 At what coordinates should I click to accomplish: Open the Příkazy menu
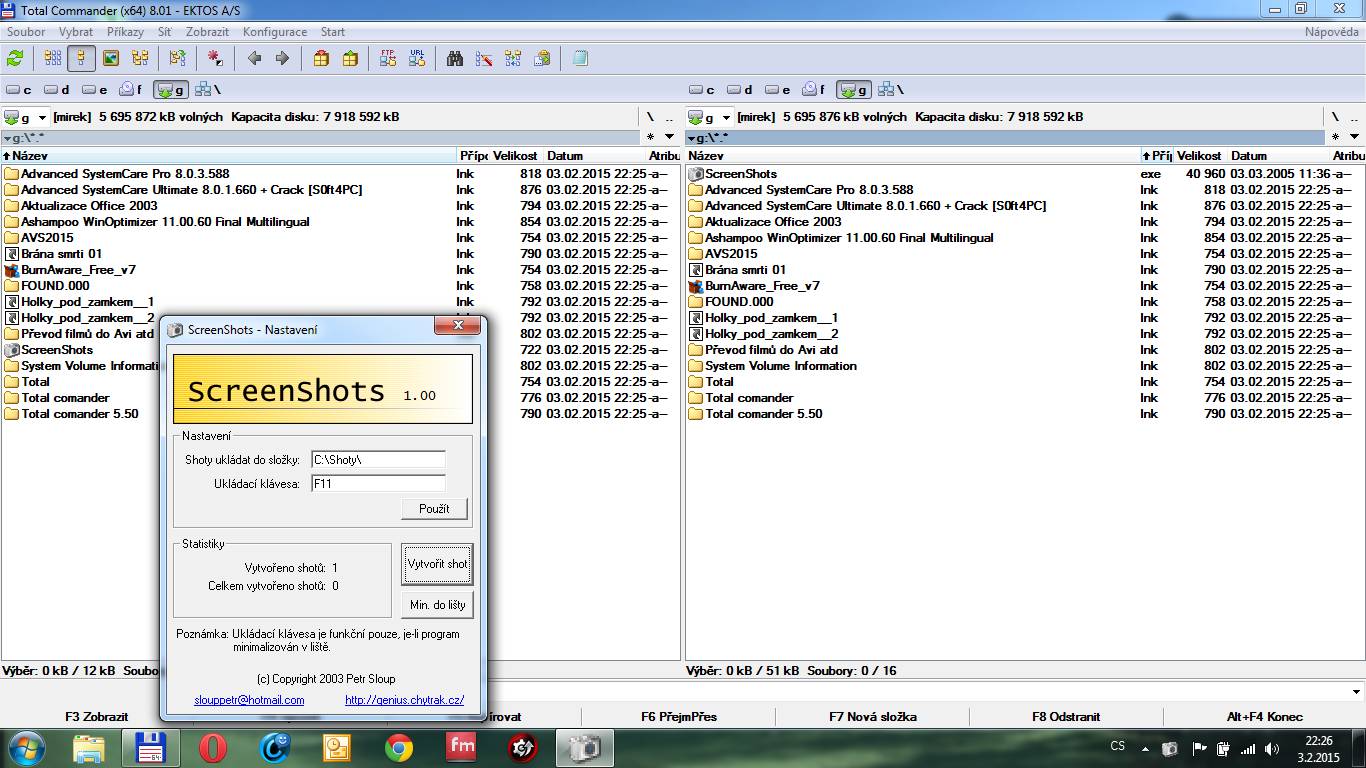coord(125,32)
